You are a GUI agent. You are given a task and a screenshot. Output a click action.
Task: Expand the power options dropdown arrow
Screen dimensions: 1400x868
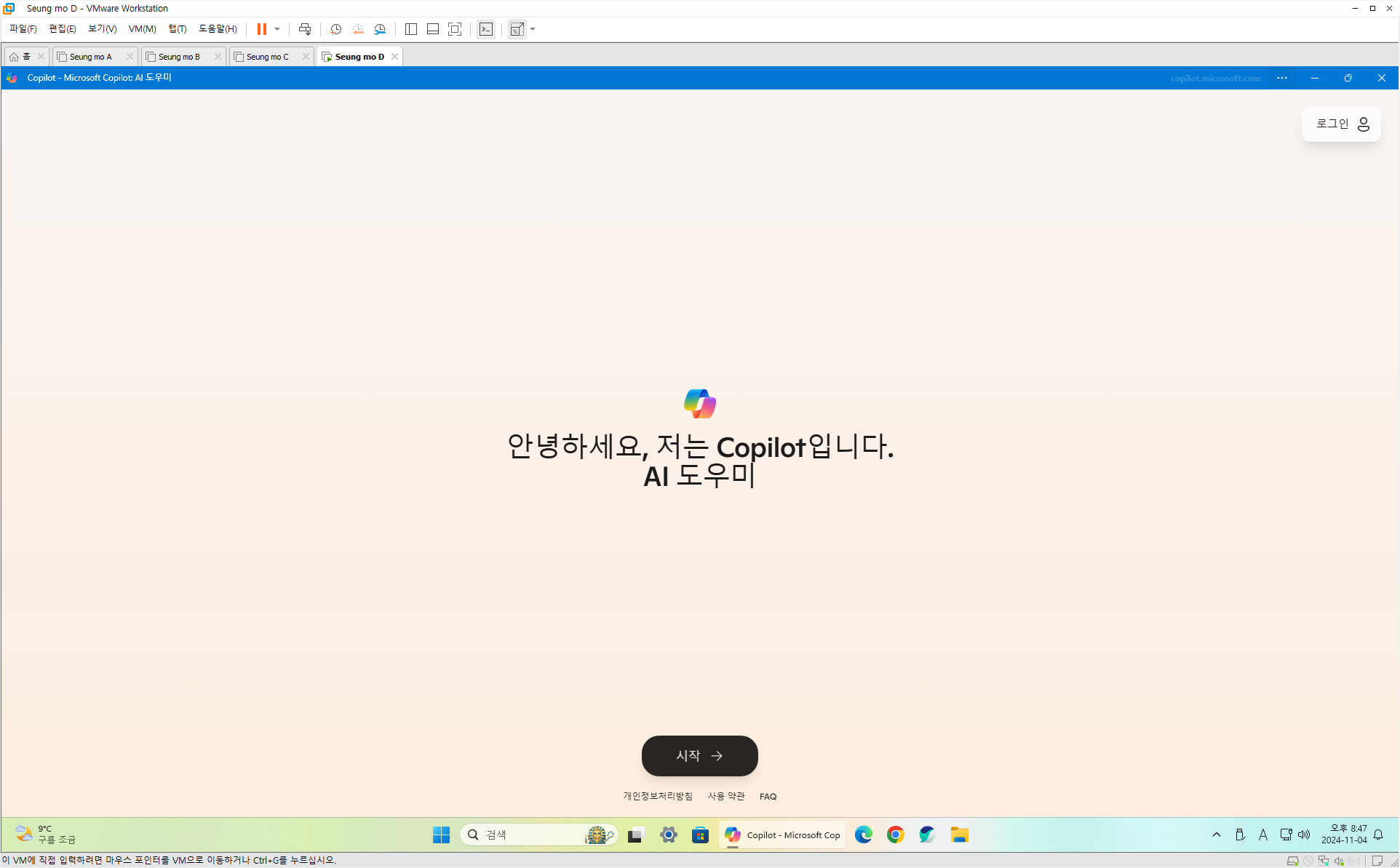click(x=277, y=29)
